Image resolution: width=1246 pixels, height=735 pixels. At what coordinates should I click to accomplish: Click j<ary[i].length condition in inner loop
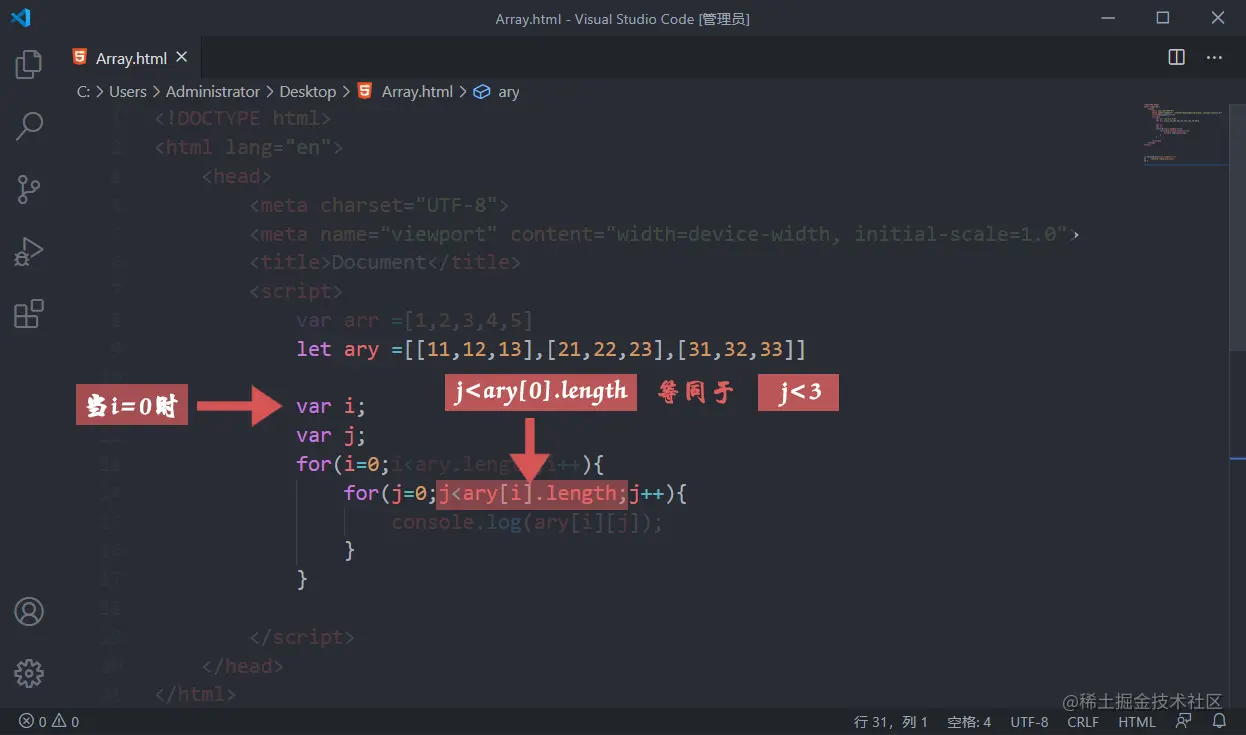[531, 493]
